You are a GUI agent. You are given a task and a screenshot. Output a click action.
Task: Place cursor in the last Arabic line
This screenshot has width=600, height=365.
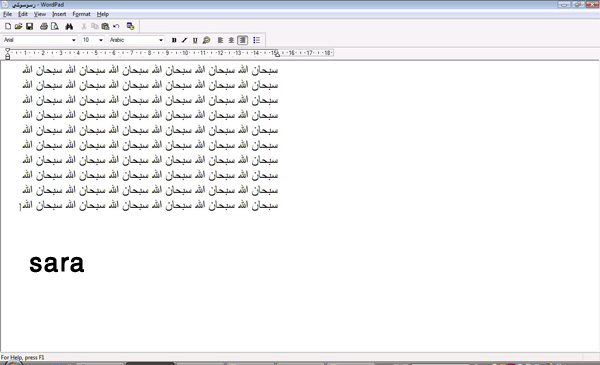150,205
